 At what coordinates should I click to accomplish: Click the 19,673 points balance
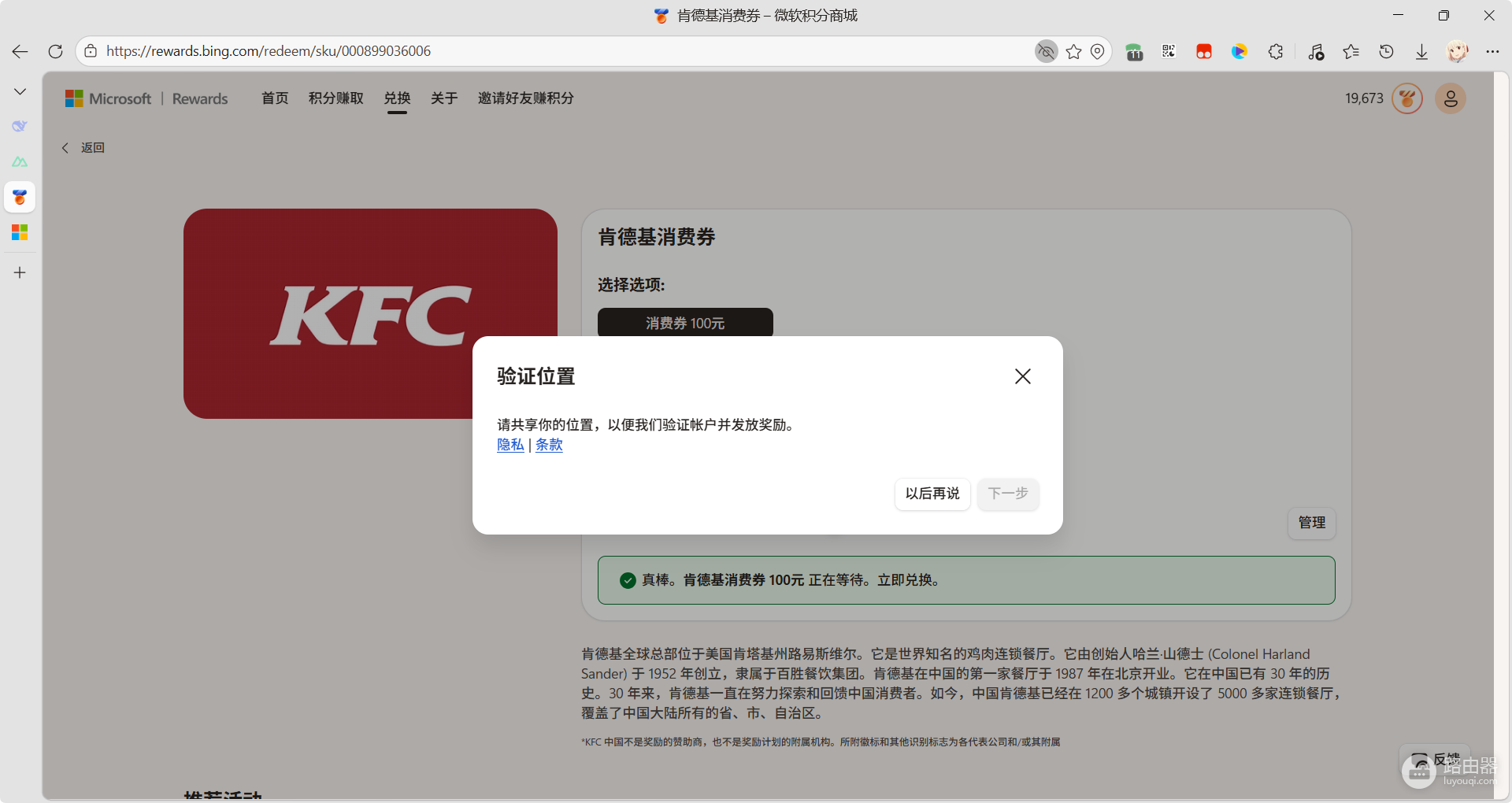[1364, 98]
